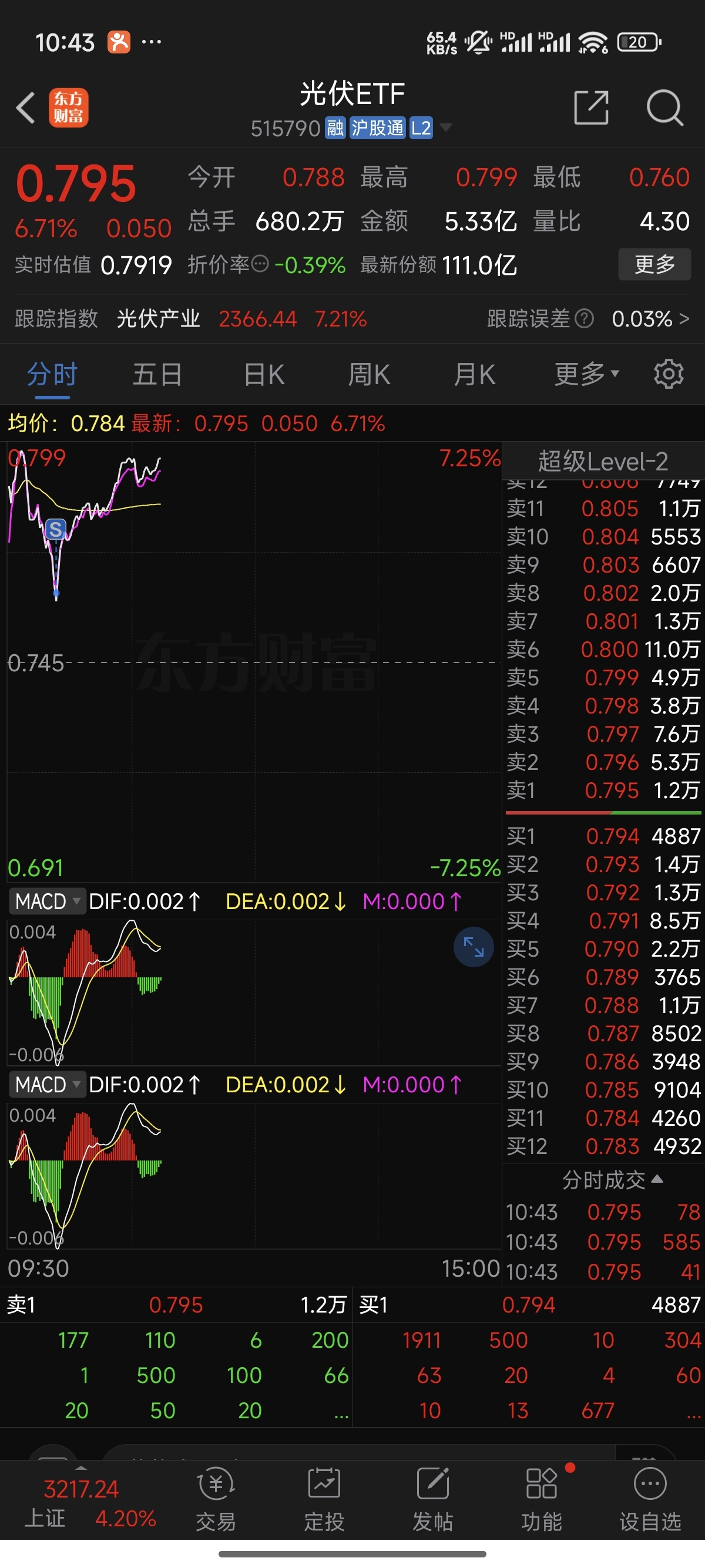Select the 买8 row at 0.787
This screenshot has width=705, height=1568.
click(x=603, y=1033)
